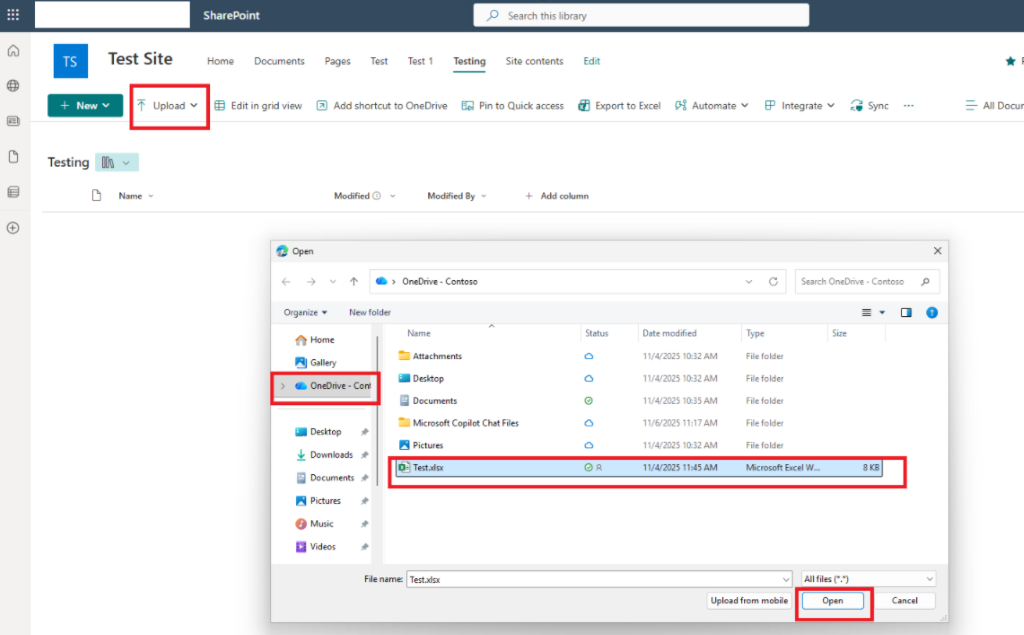Refresh the OneDrive - Contoso folder listing
The width and height of the screenshot is (1024, 635).
pos(773,282)
